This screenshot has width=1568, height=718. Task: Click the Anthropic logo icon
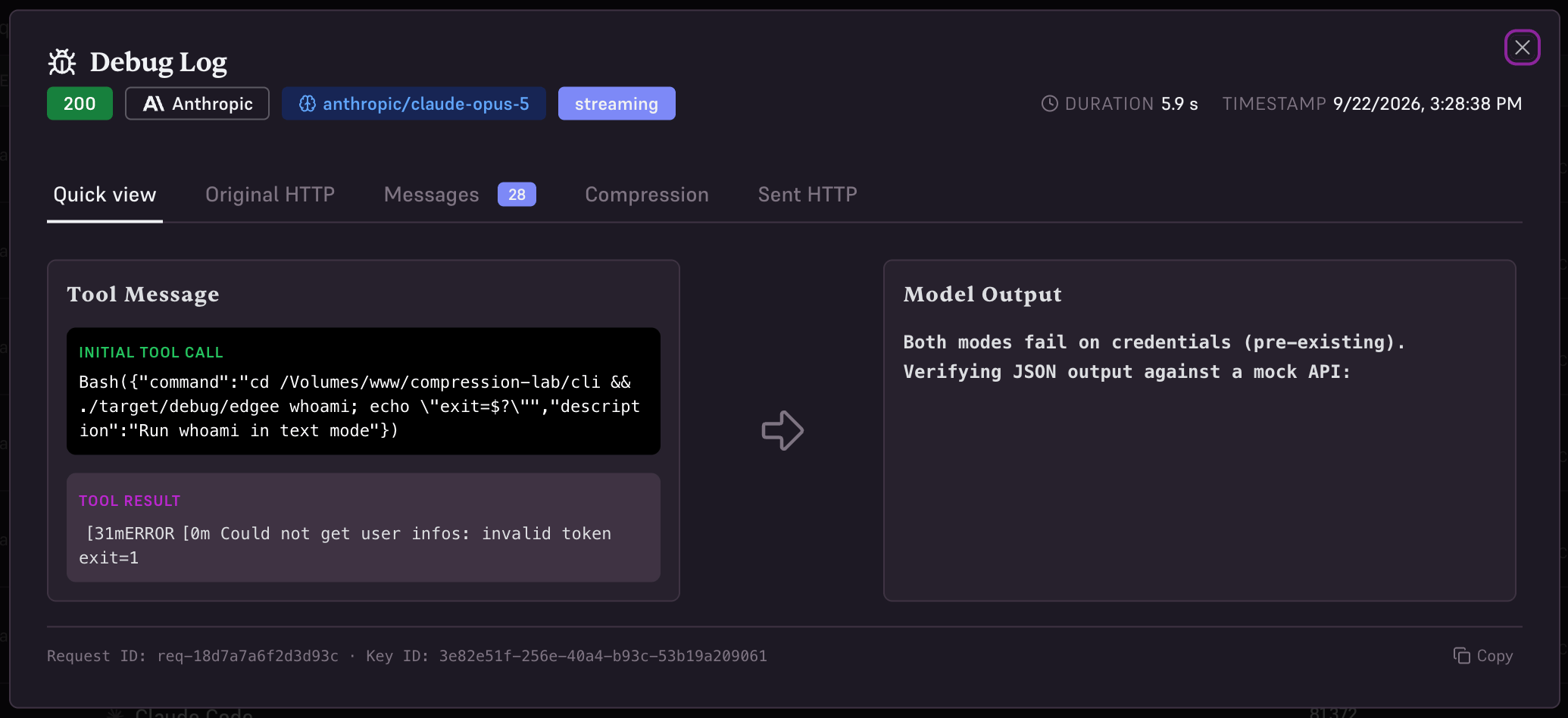(x=154, y=104)
